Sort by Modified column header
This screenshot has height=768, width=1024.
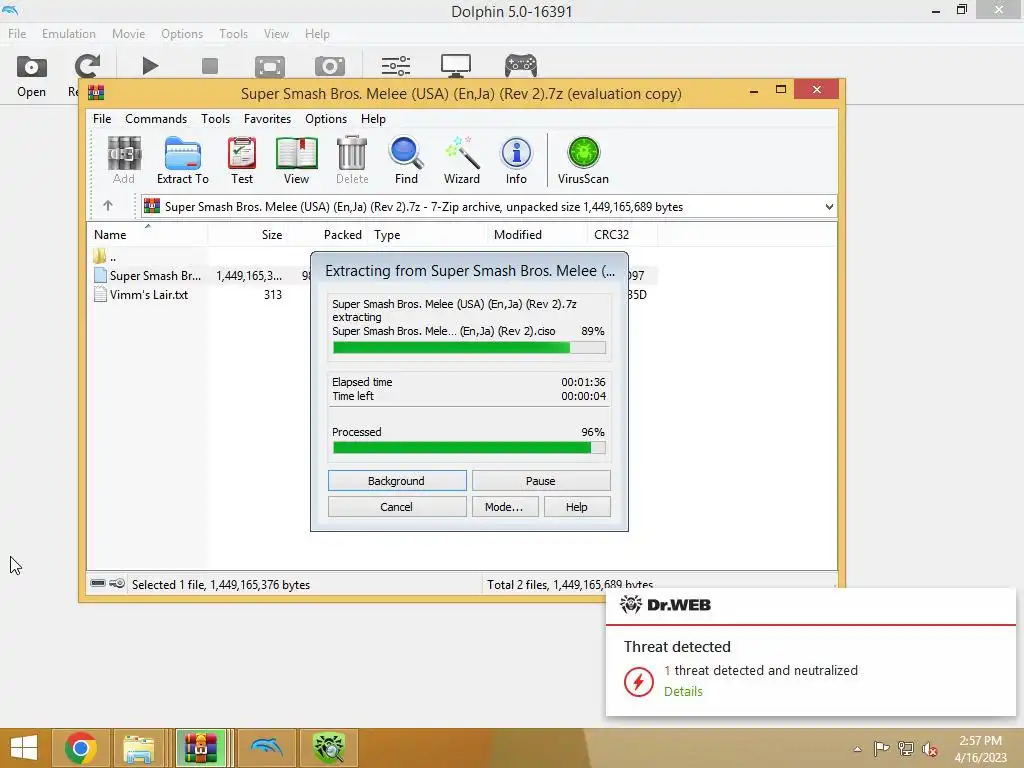click(x=537, y=234)
